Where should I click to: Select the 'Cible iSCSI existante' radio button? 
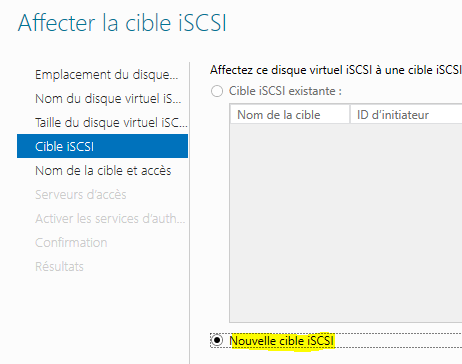(x=217, y=91)
